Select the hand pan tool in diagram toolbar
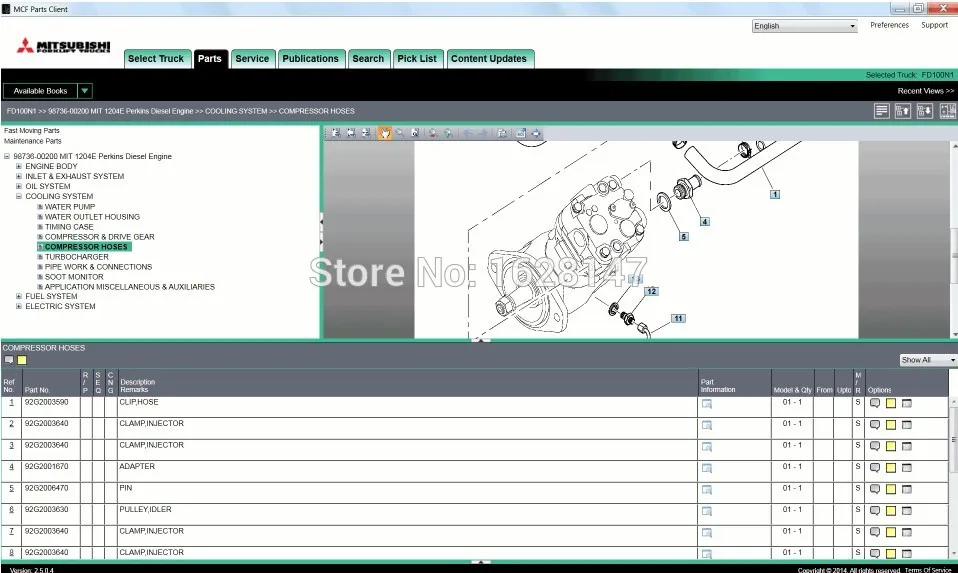This screenshot has height=573, width=958. pyautogui.click(x=384, y=133)
